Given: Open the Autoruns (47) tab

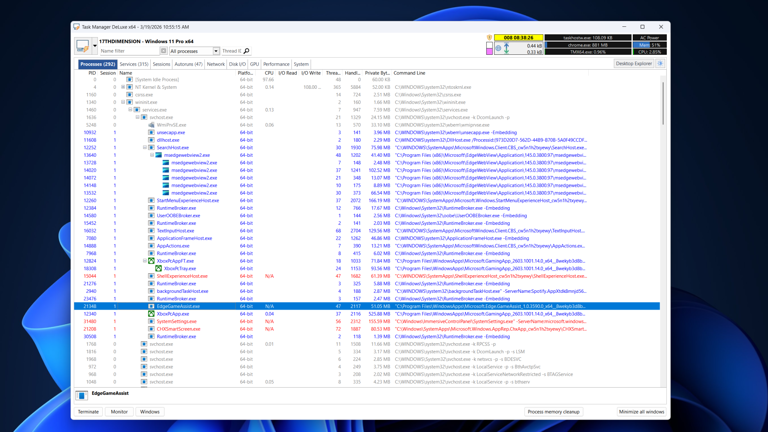Looking at the screenshot, I should click(x=189, y=64).
